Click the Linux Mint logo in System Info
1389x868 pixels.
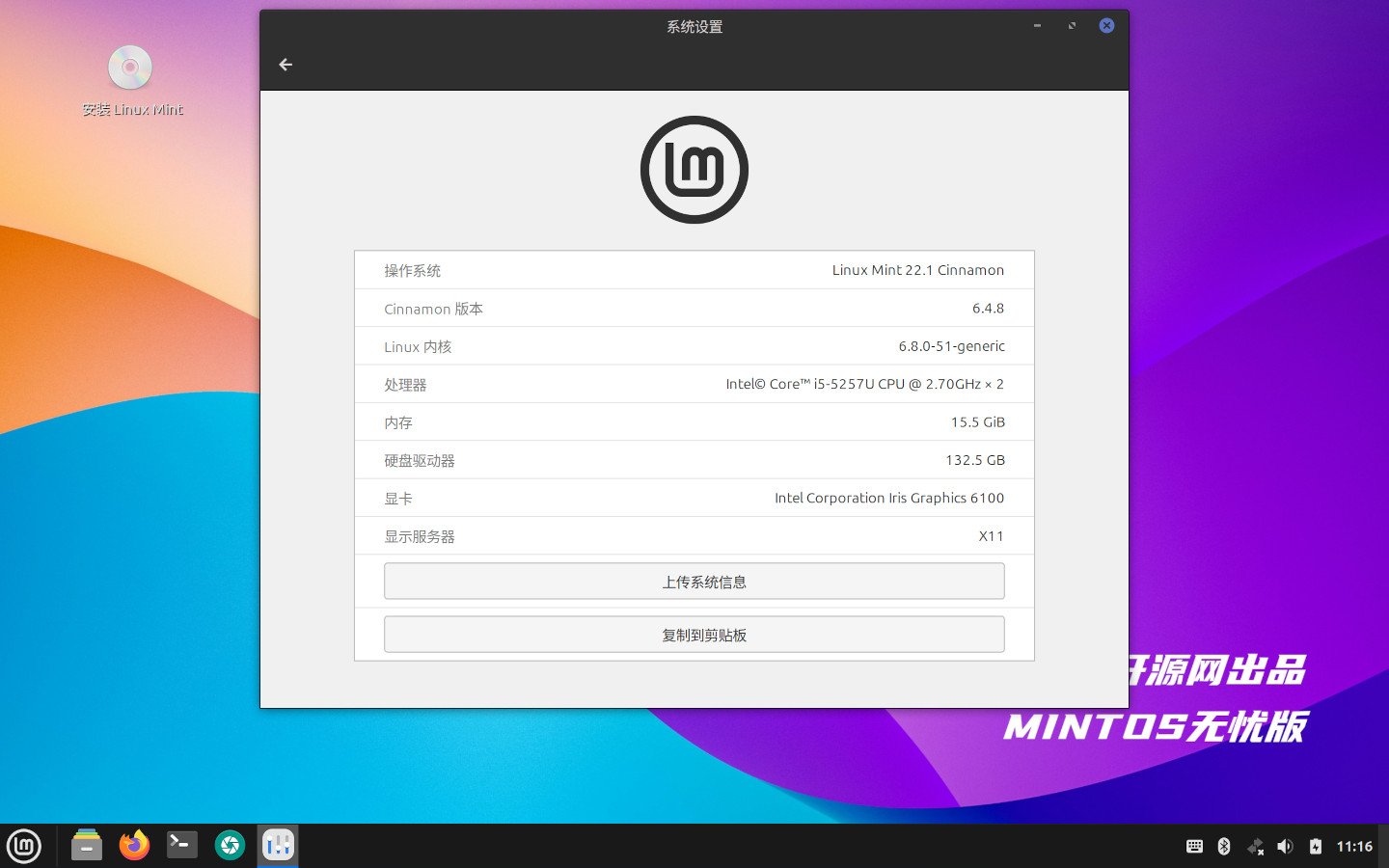[694, 170]
